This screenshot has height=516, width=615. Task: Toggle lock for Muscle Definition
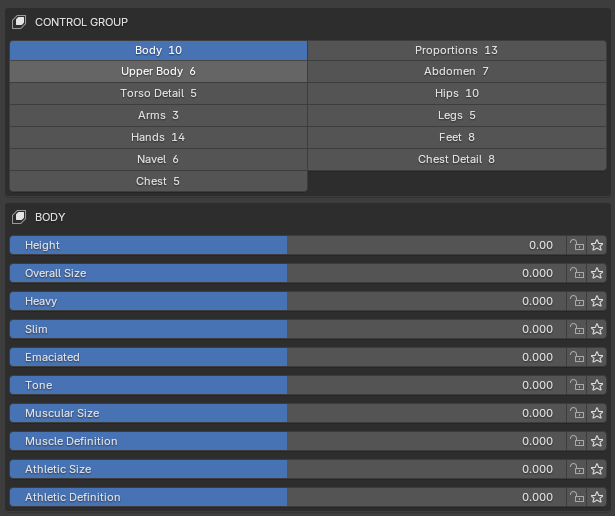pos(577,441)
